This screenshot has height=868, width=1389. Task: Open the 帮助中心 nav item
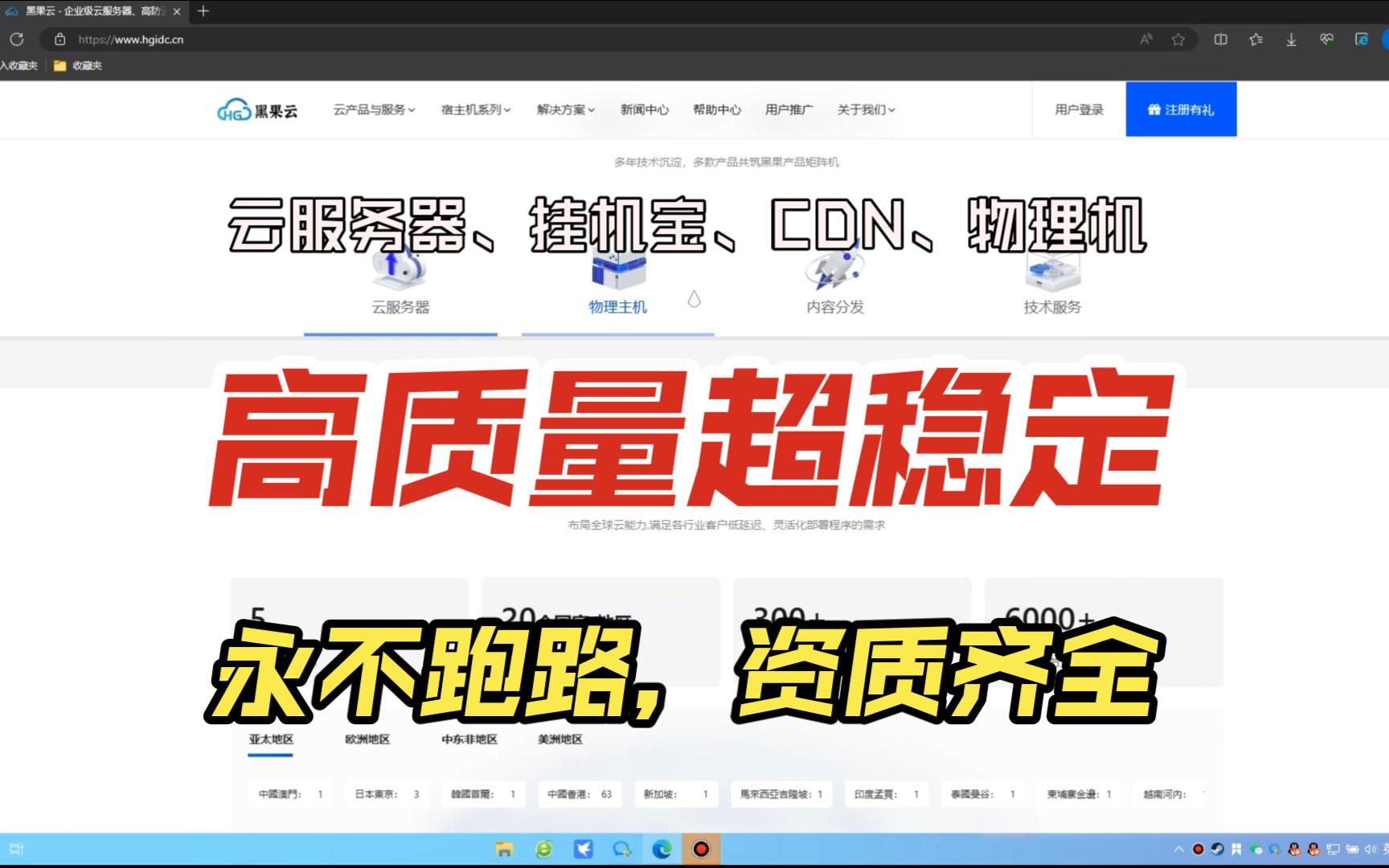pos(717,110)
